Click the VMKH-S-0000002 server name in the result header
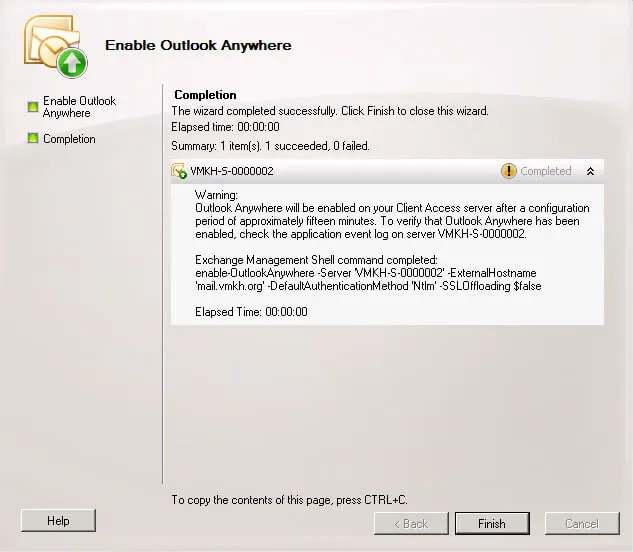Viewport: 633px width, 552px height. coord(232,171)
